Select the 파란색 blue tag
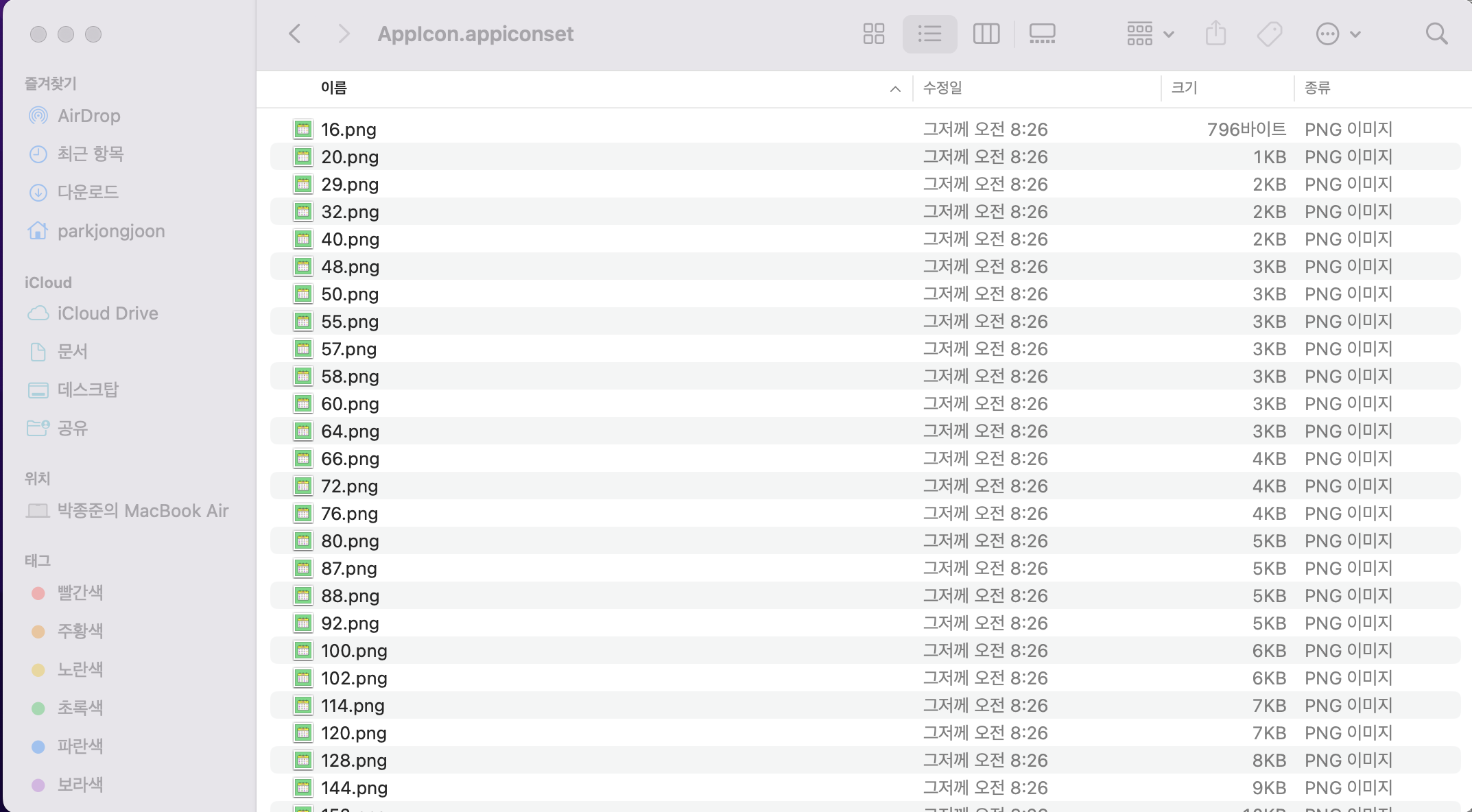This screenshot has height=812, width=1472. [x=80, y=746]
